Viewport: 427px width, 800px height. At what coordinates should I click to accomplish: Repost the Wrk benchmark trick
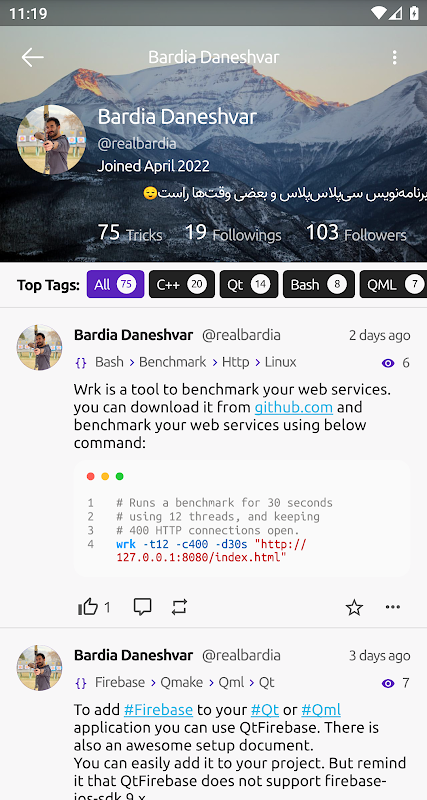179,607
